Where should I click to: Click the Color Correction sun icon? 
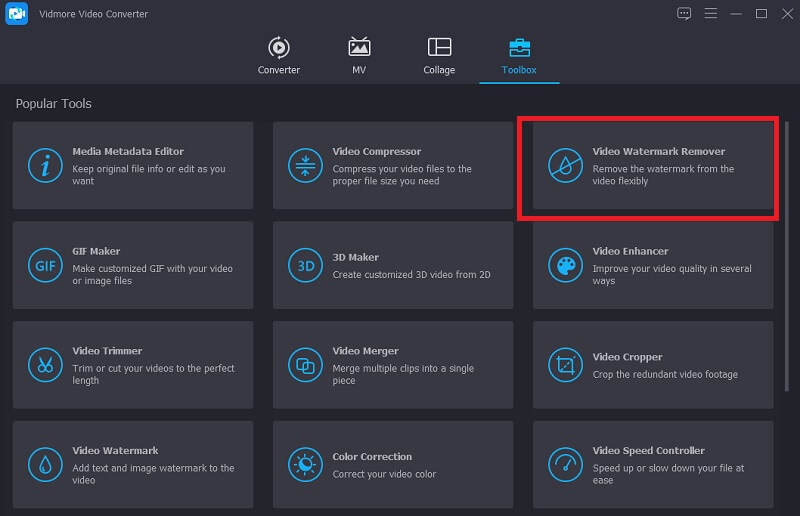point(305,464)
